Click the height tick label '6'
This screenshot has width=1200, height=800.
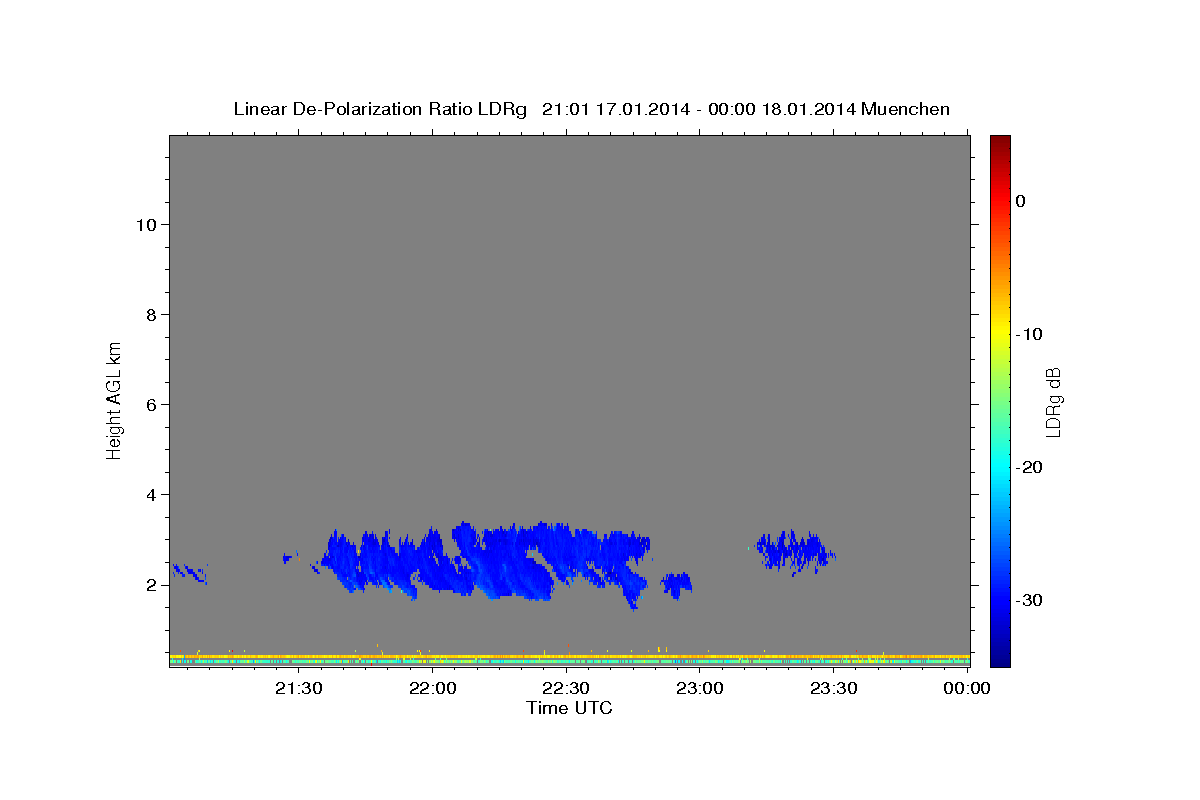151,404
